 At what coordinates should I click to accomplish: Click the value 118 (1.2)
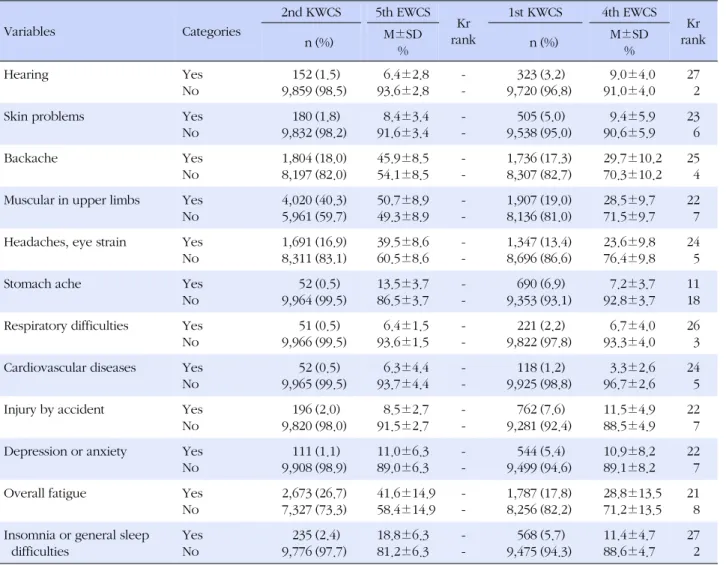pyautogui.click(x=541, y=368)
